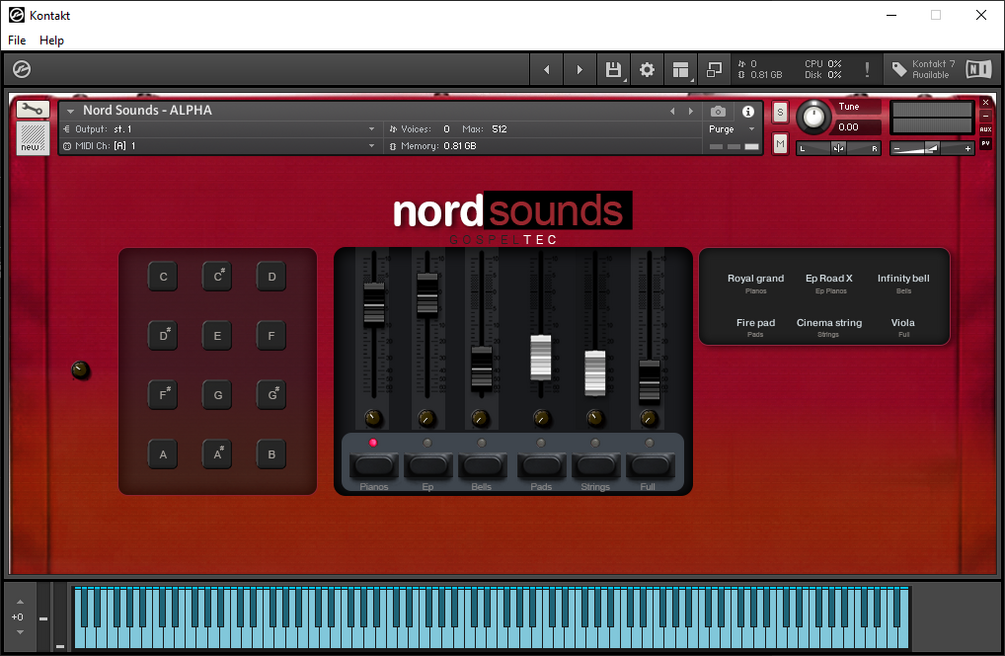Select the A# key button
Viewport: 1005px width, 656px height.
point(217,454)
